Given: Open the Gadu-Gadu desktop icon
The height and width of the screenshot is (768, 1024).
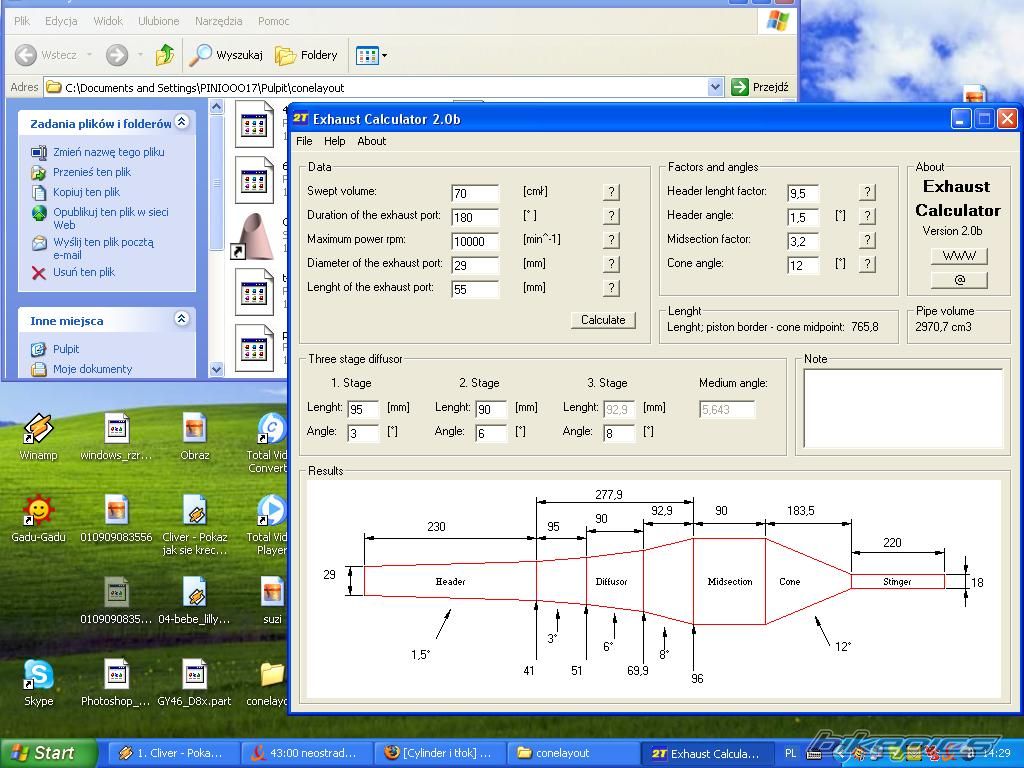Looking at the screenshot, I should click(38, 517).
